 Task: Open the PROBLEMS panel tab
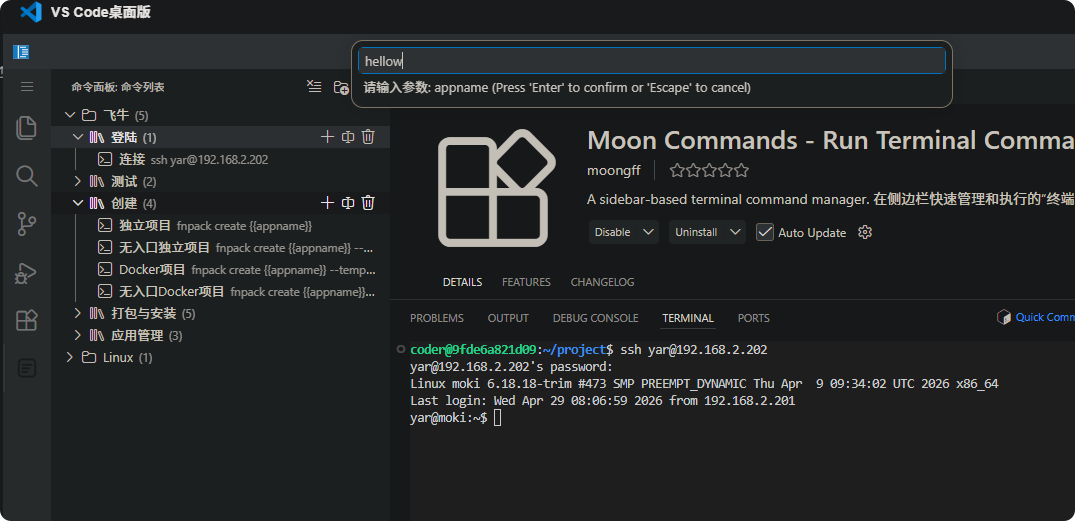pos(437,318)
